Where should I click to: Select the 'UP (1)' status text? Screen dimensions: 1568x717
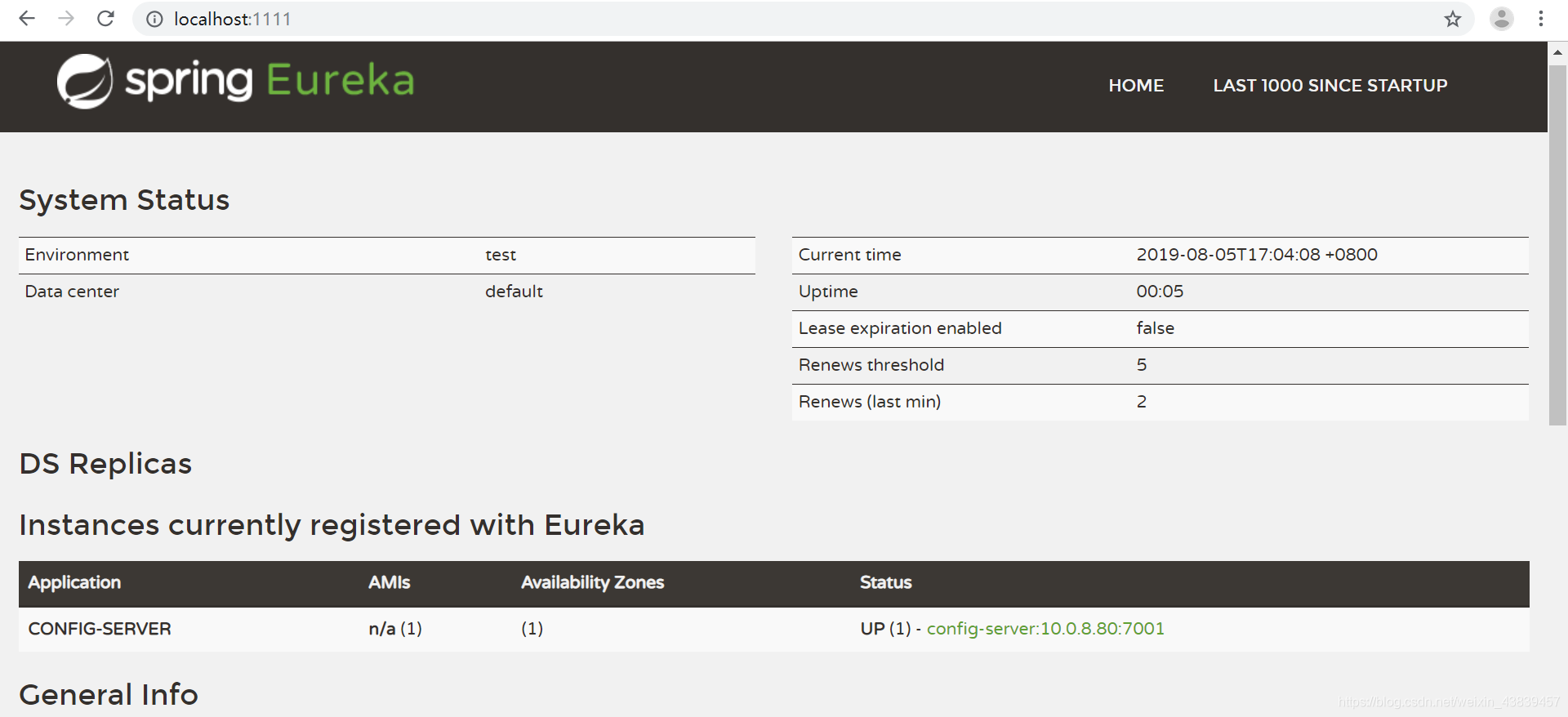[x=885, y=629]
